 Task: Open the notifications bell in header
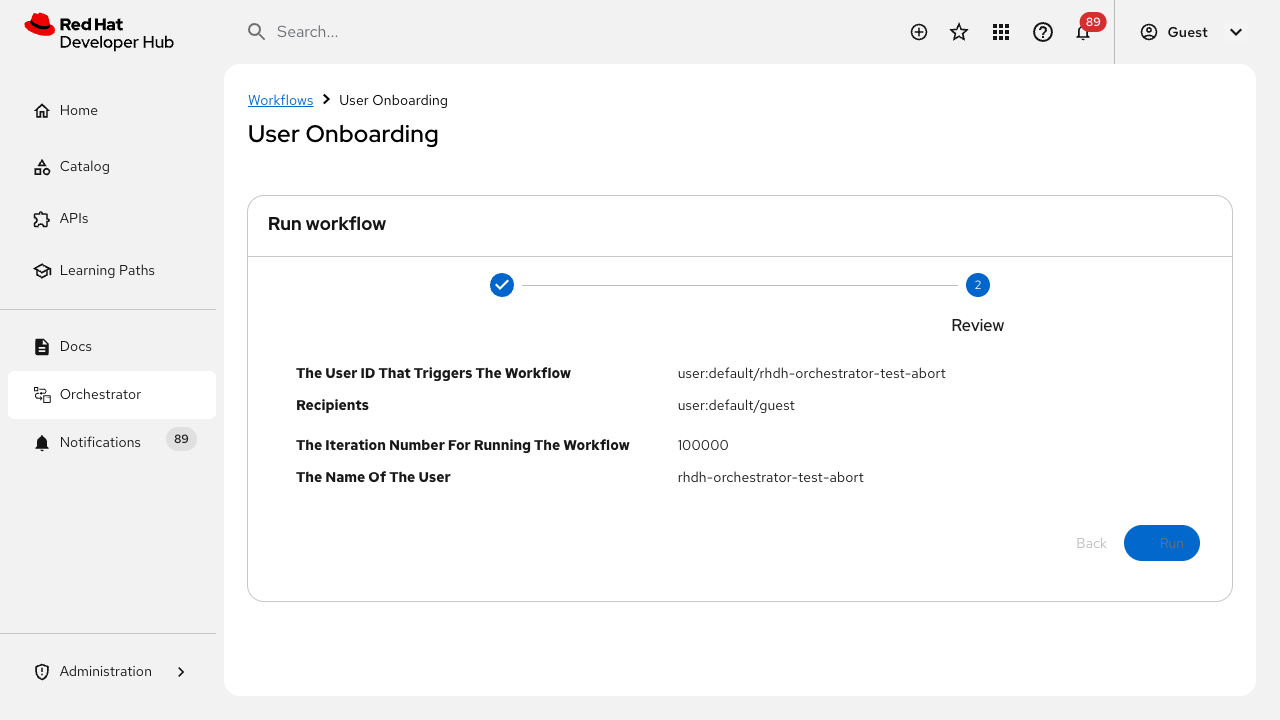pos(1083,32)
